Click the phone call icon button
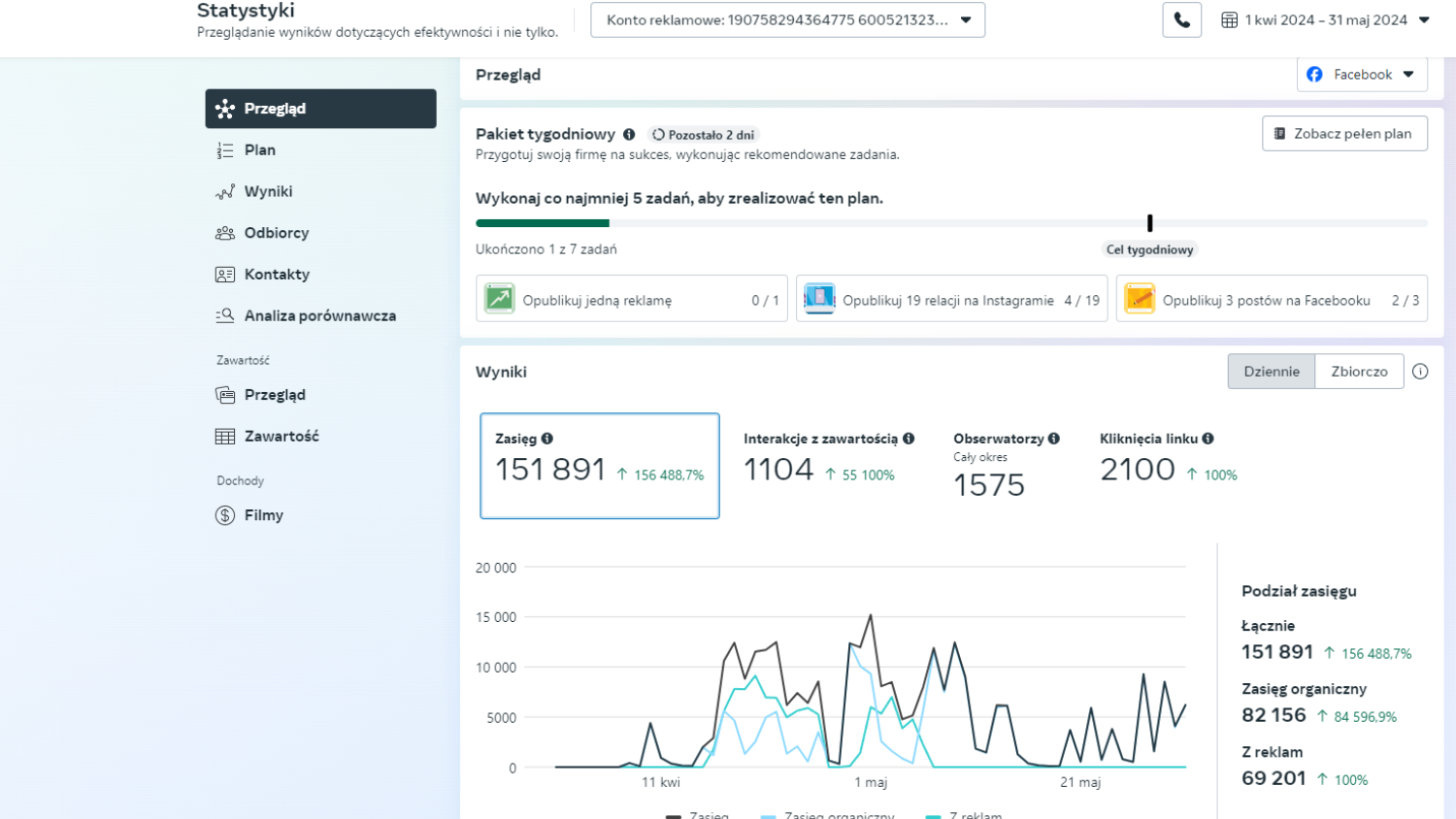 click(1181, 20)
